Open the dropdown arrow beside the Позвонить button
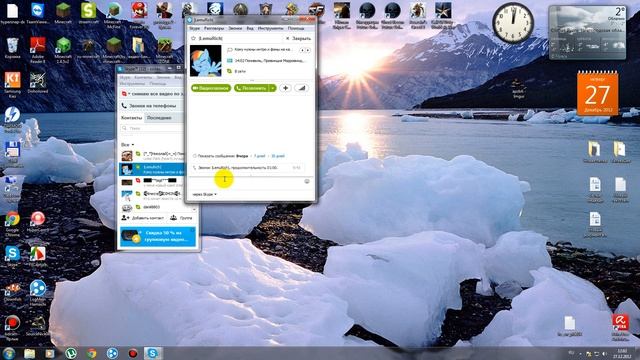The image size is (640, 360). coord(273,88)
